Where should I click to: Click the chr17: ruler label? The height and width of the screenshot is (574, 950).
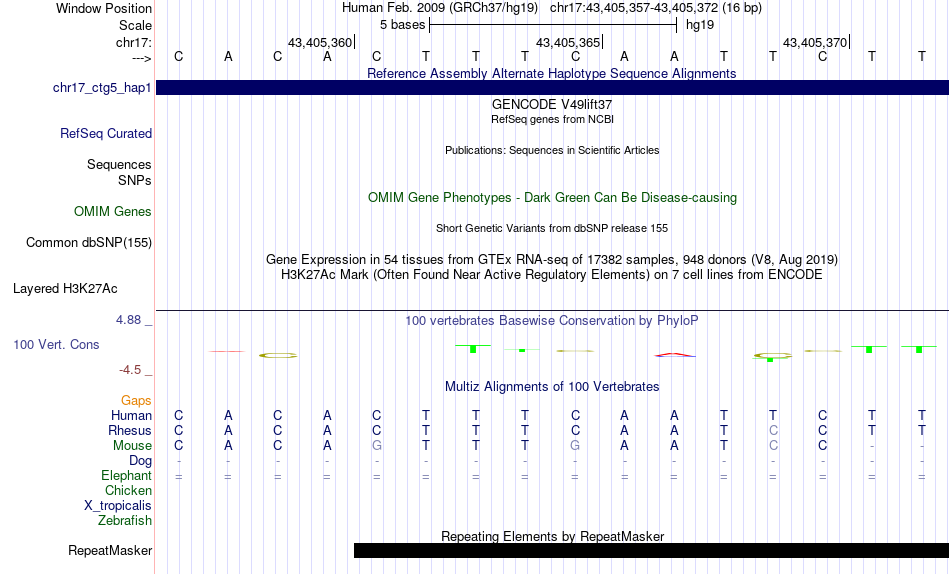133,42
